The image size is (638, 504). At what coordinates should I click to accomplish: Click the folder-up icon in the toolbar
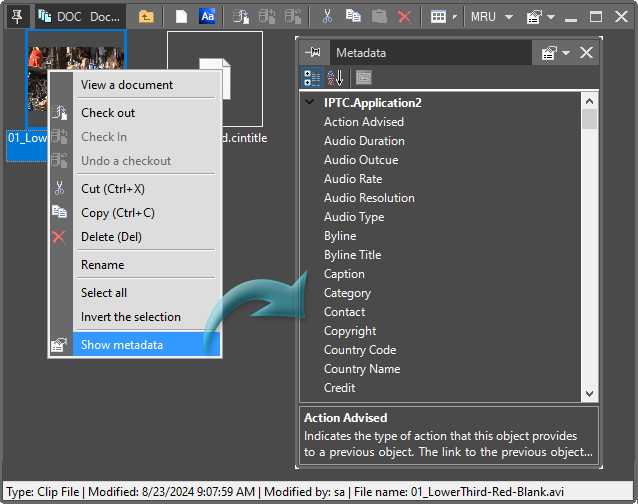[146, 17]
